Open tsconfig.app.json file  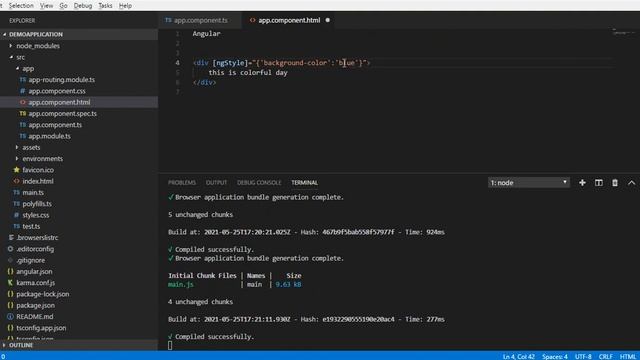[79, 328]
